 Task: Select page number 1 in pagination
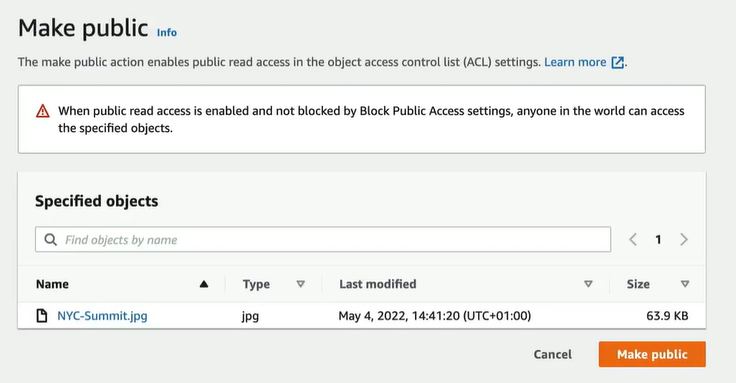[x=658, y=240]
